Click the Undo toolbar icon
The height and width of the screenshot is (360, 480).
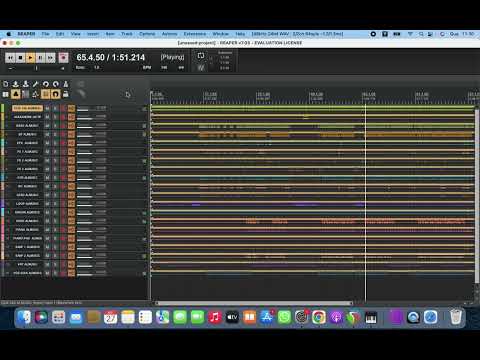pyautogui.click(x=46, y=84)
